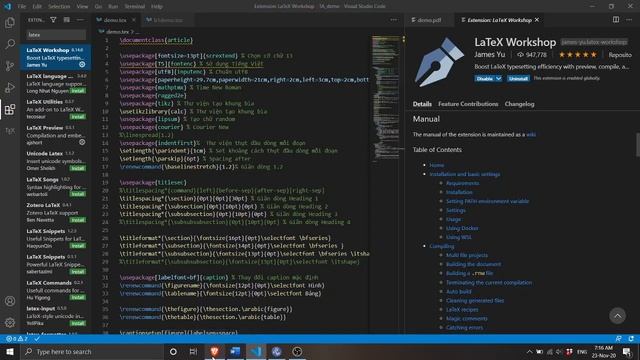Install Unicode Latex extension
Viewport: 640px width, 360px height.
coord(78,168)
